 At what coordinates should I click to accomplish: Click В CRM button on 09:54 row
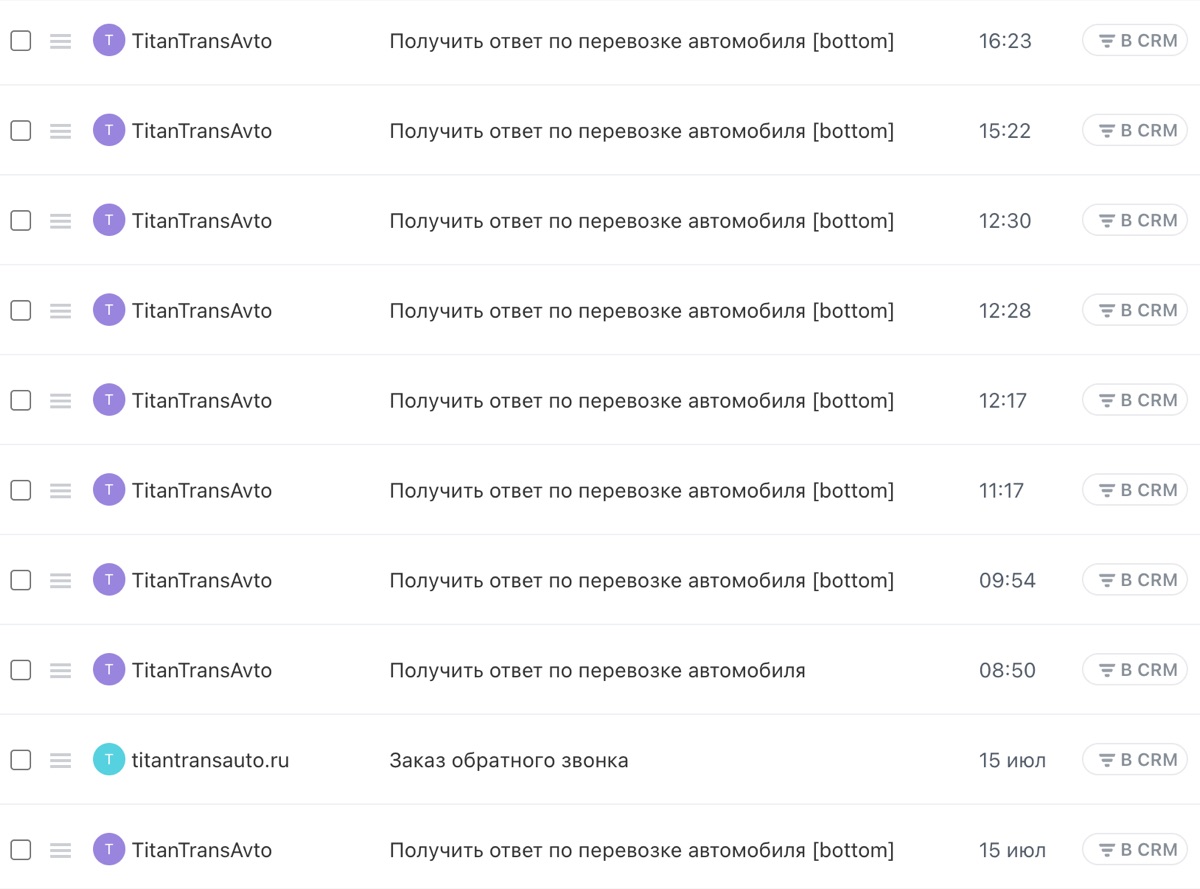tap(1135, 580)
